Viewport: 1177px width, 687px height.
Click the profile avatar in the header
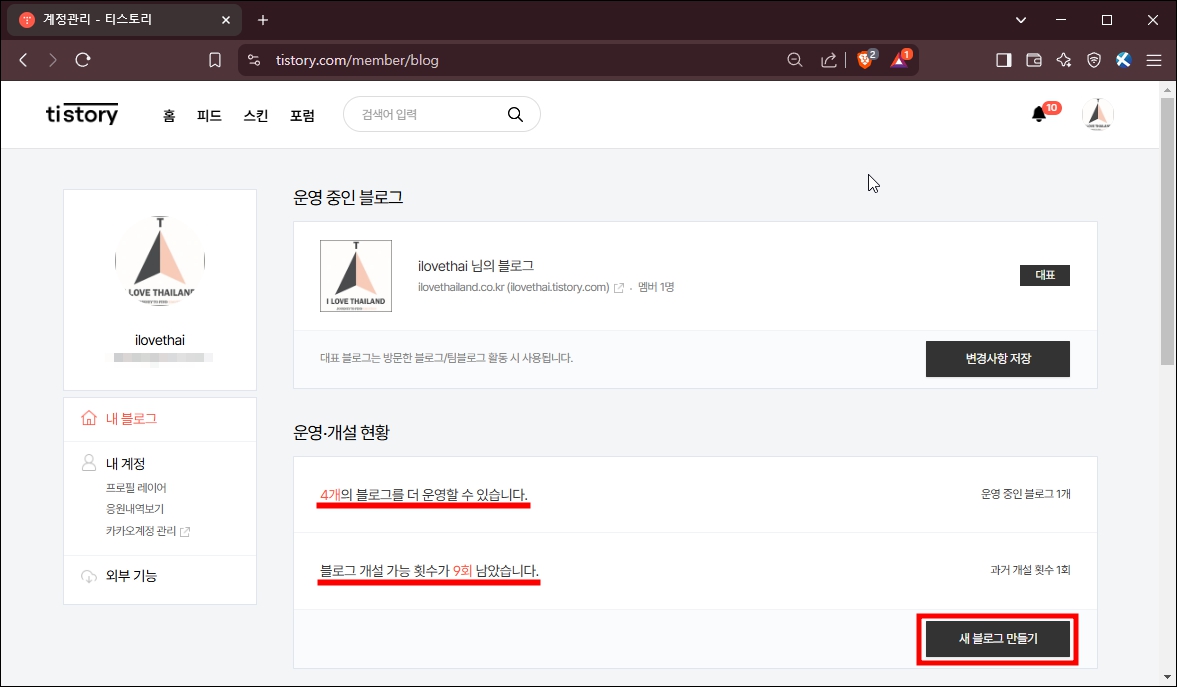1097,114
